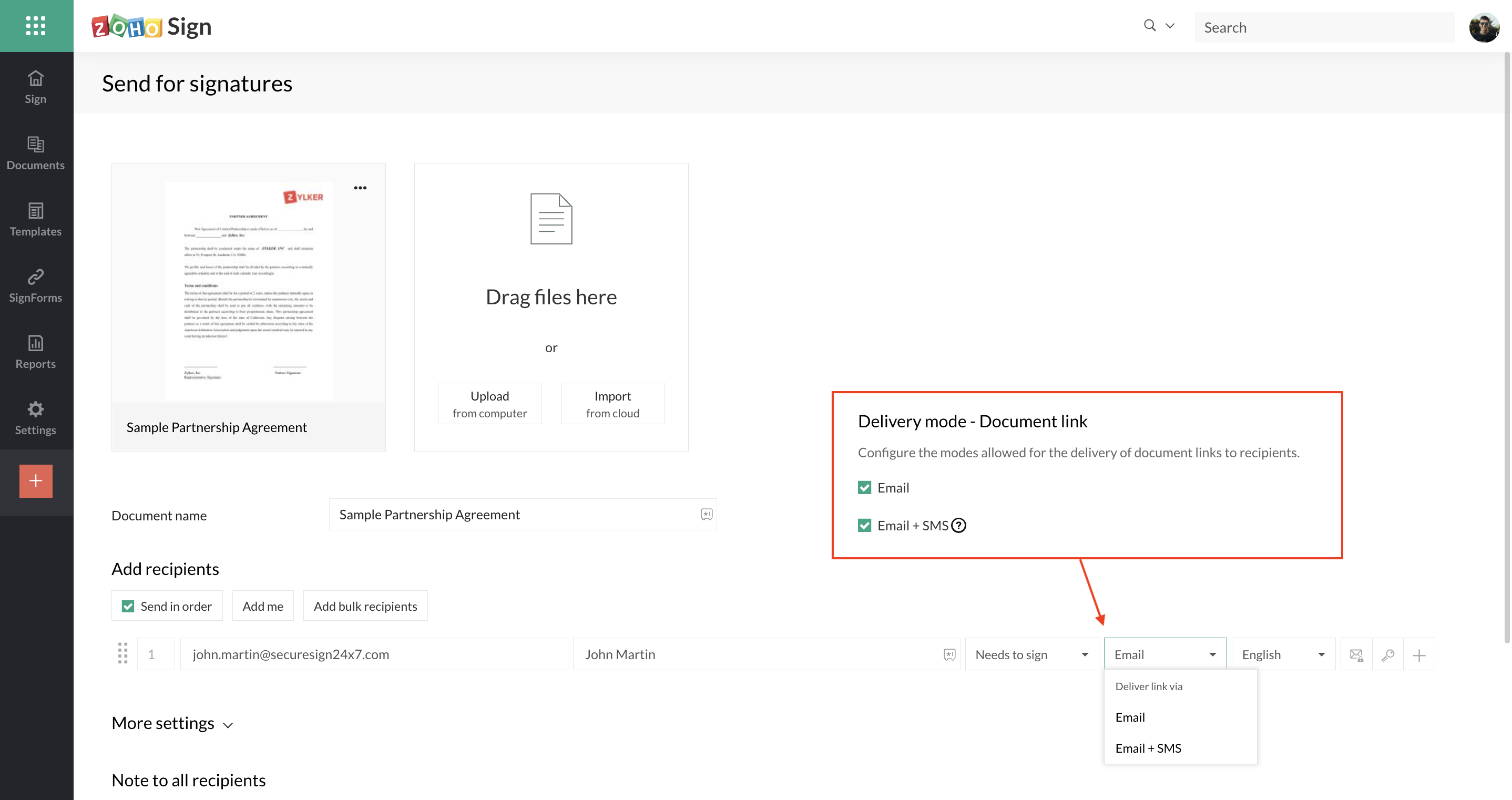The image size is (1512, 800).
Task: Click the red plus create button
Action: click(36, 481)
